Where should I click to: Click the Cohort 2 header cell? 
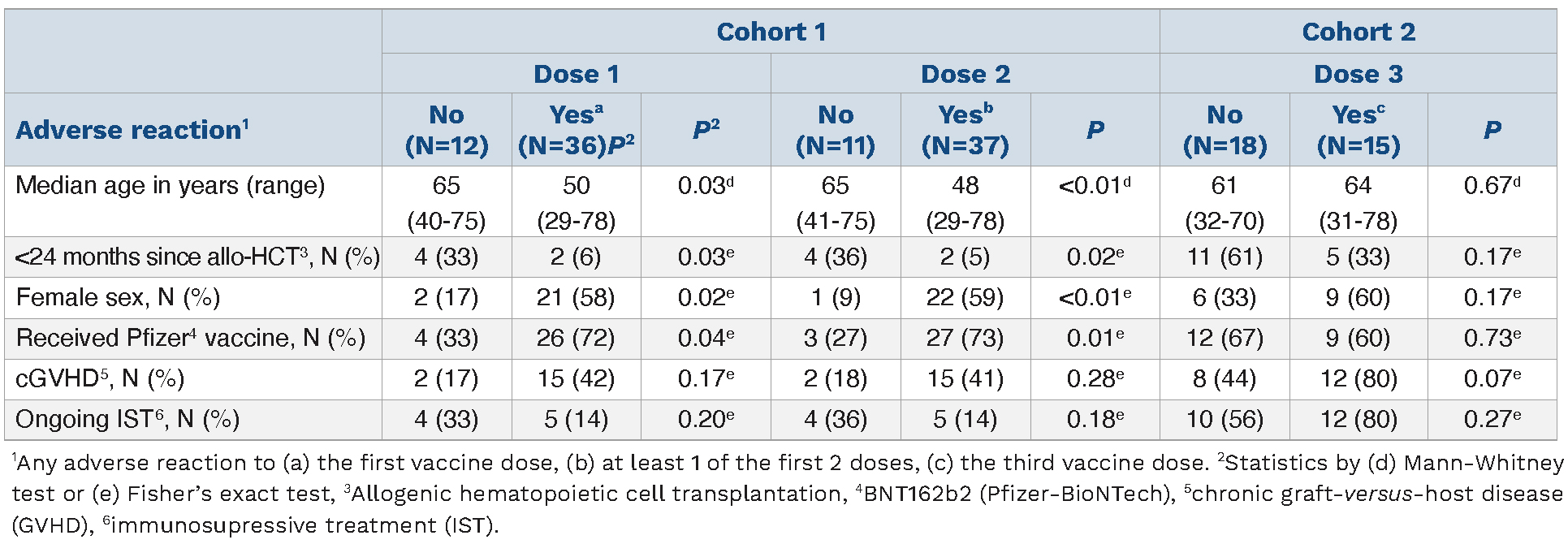coord(1358,32)
